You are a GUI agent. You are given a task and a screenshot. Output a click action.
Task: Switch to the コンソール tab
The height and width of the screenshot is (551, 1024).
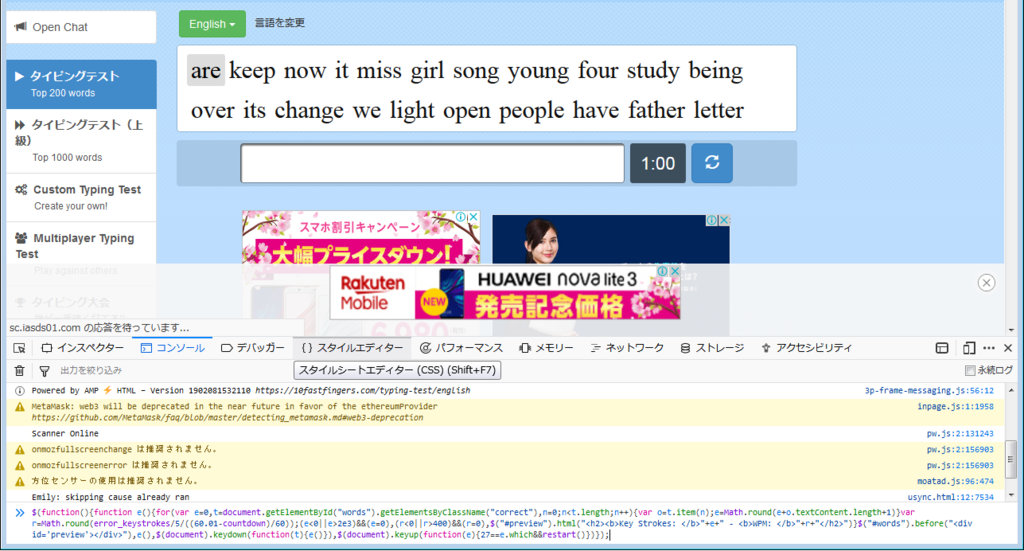coord(173,348)
